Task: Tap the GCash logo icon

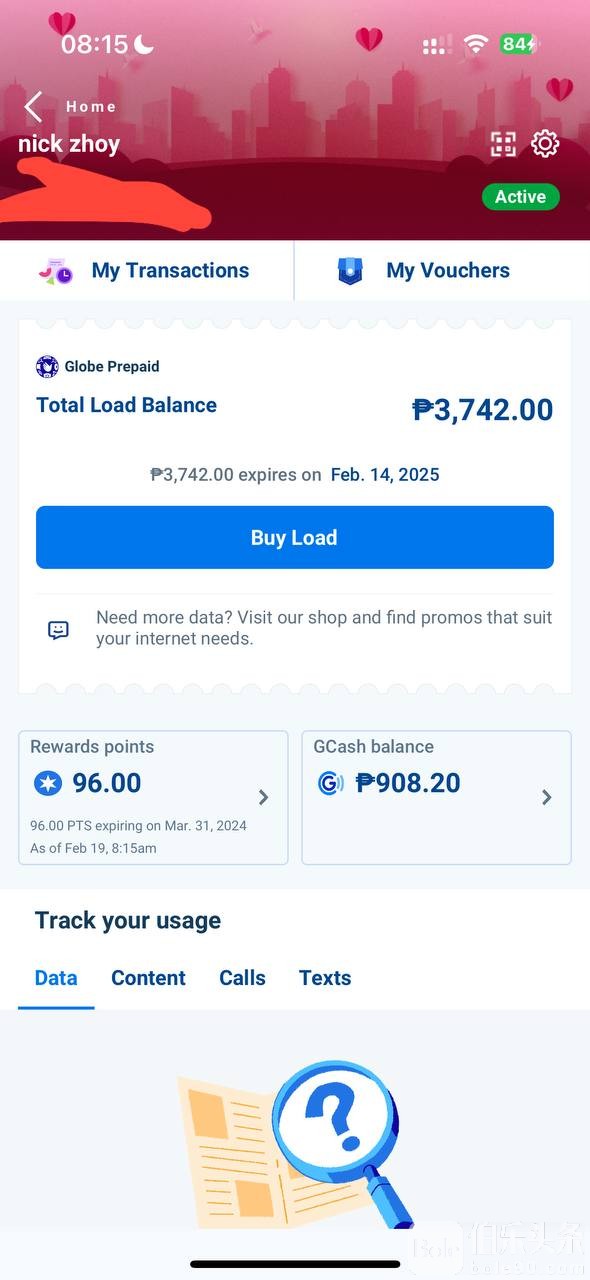Action: 330,783
